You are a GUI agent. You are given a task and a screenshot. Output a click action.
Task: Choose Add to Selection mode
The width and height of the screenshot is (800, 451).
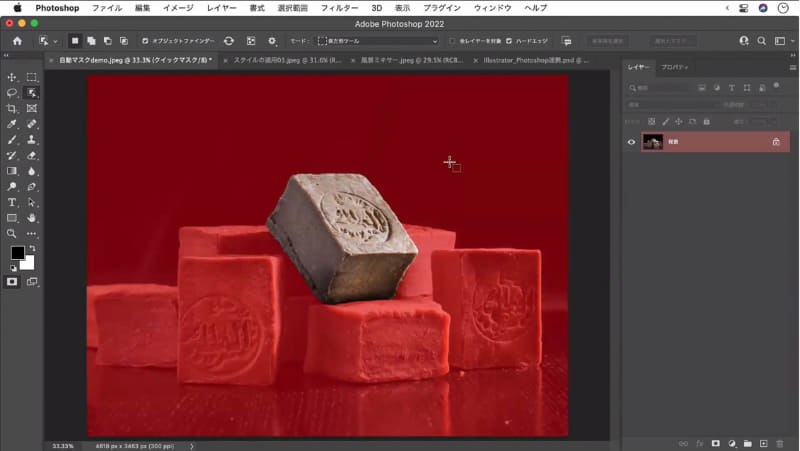(x=91, y=41)
